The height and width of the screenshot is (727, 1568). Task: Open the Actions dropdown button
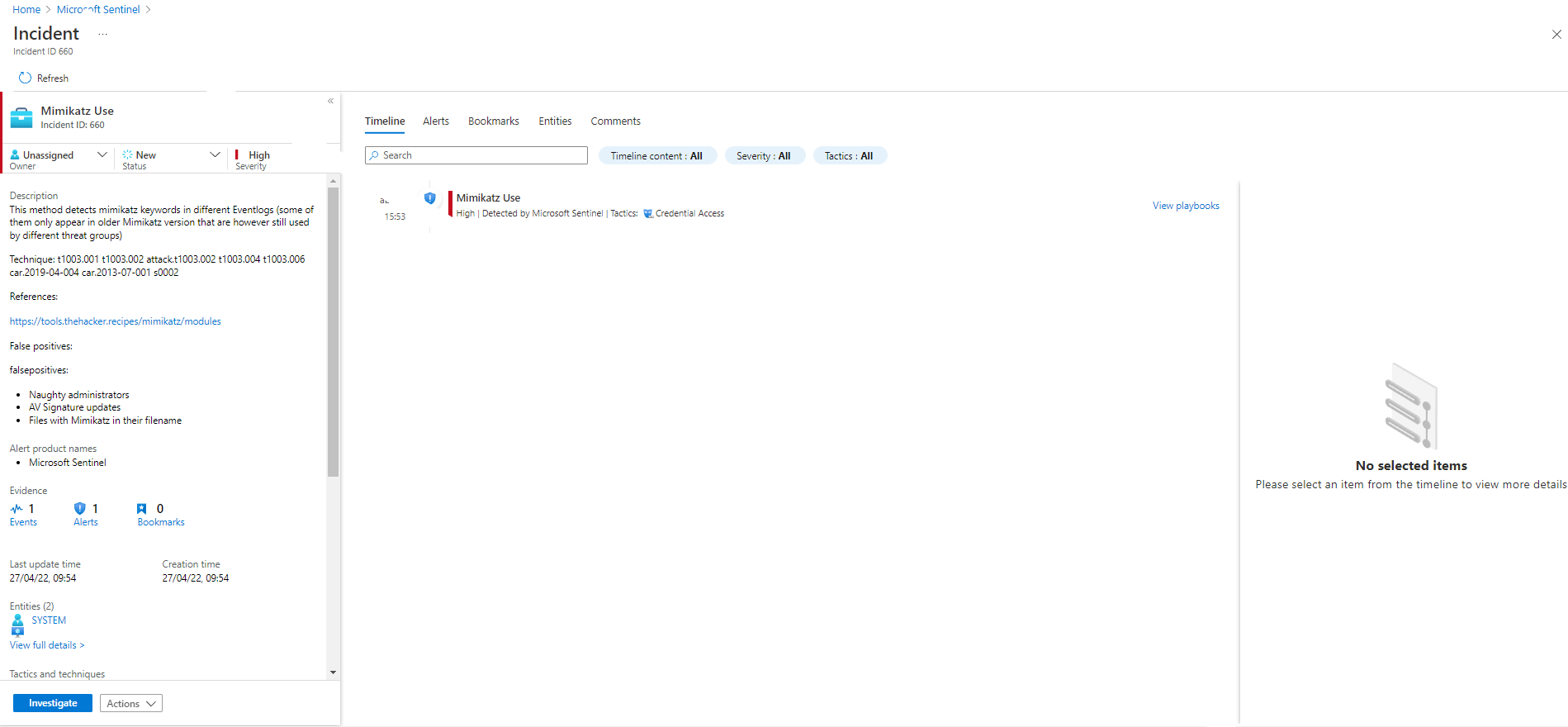(x=130, y=703)
